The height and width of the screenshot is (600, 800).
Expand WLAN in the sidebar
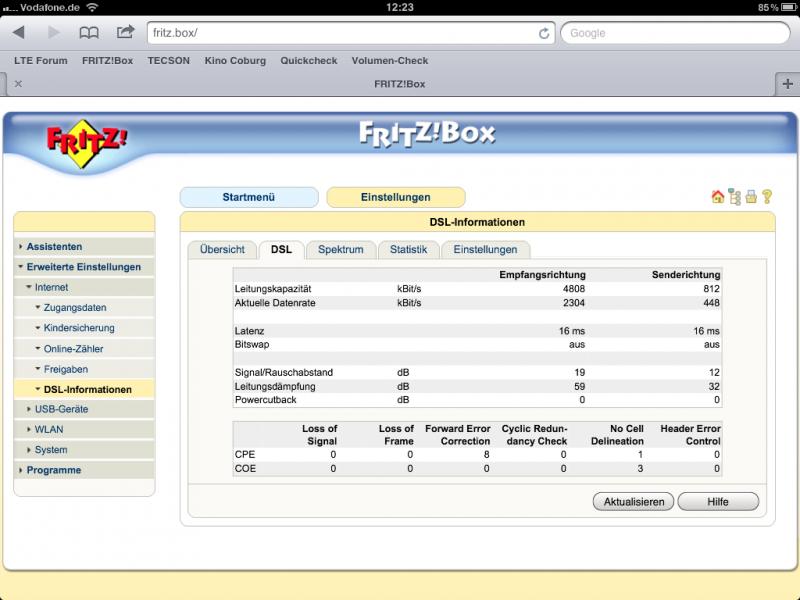[x=84, y=430]
